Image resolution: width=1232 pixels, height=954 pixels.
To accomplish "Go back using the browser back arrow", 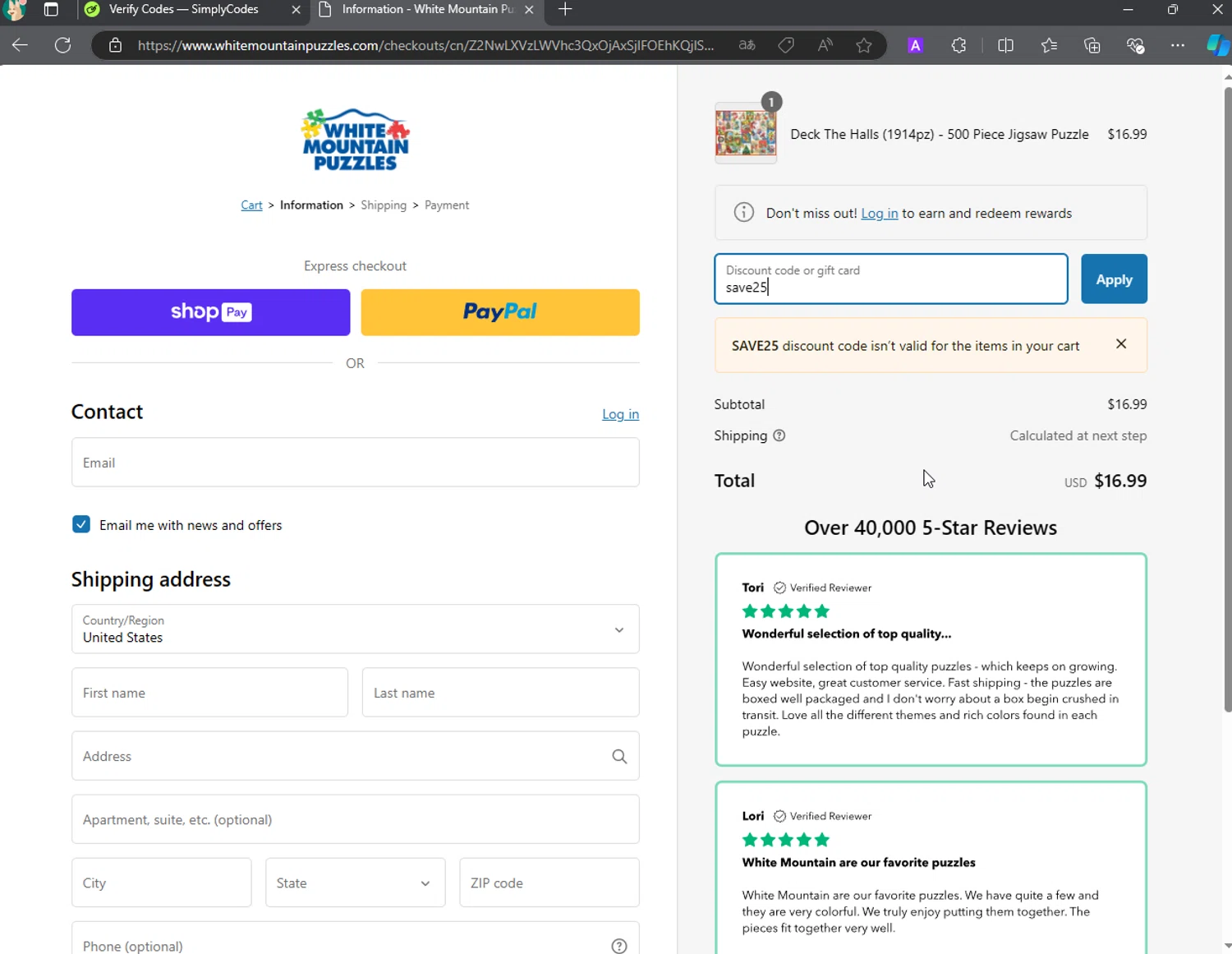I will point(20,45).
